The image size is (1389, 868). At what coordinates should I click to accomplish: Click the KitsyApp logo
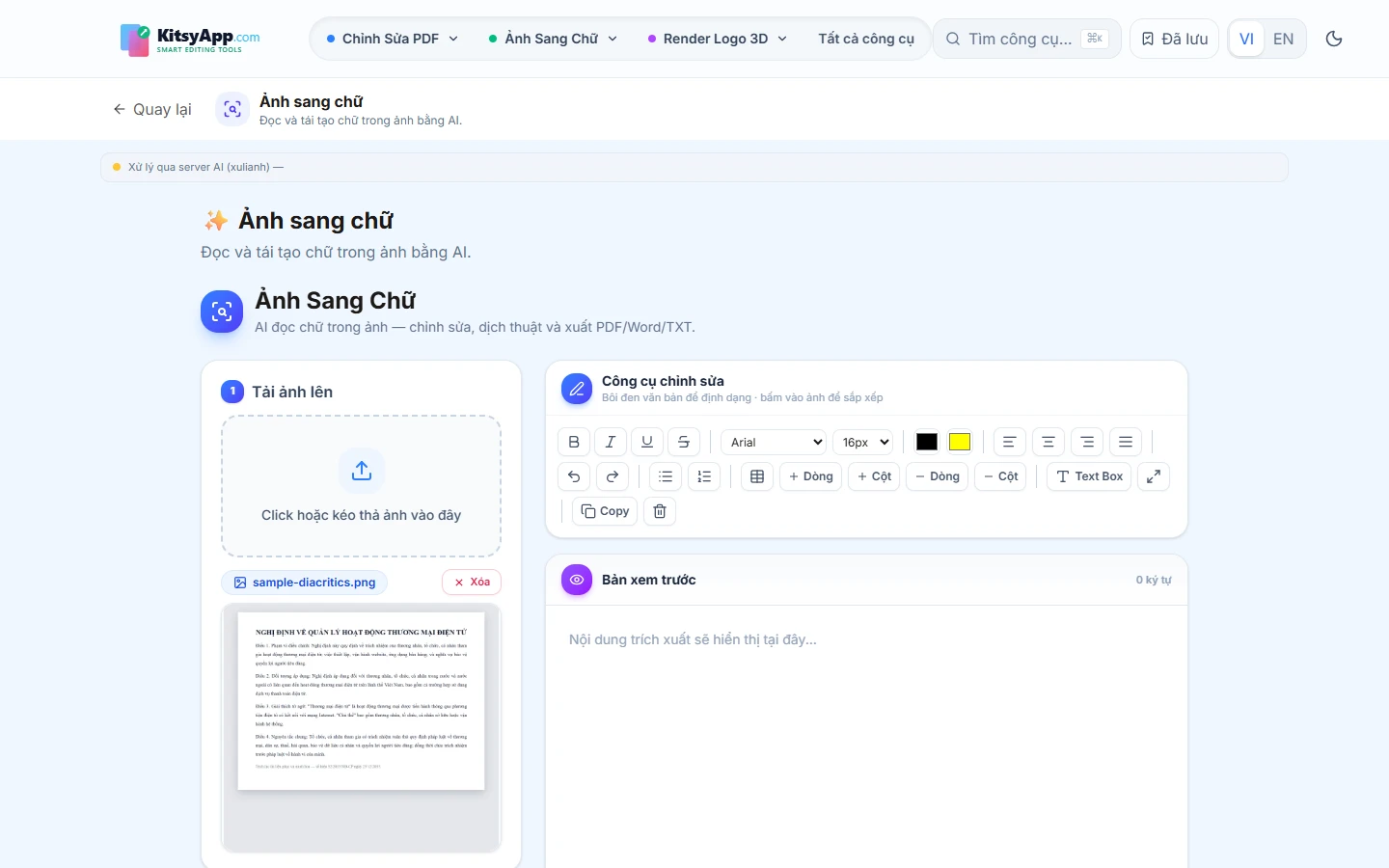click(x=190, y=40)
